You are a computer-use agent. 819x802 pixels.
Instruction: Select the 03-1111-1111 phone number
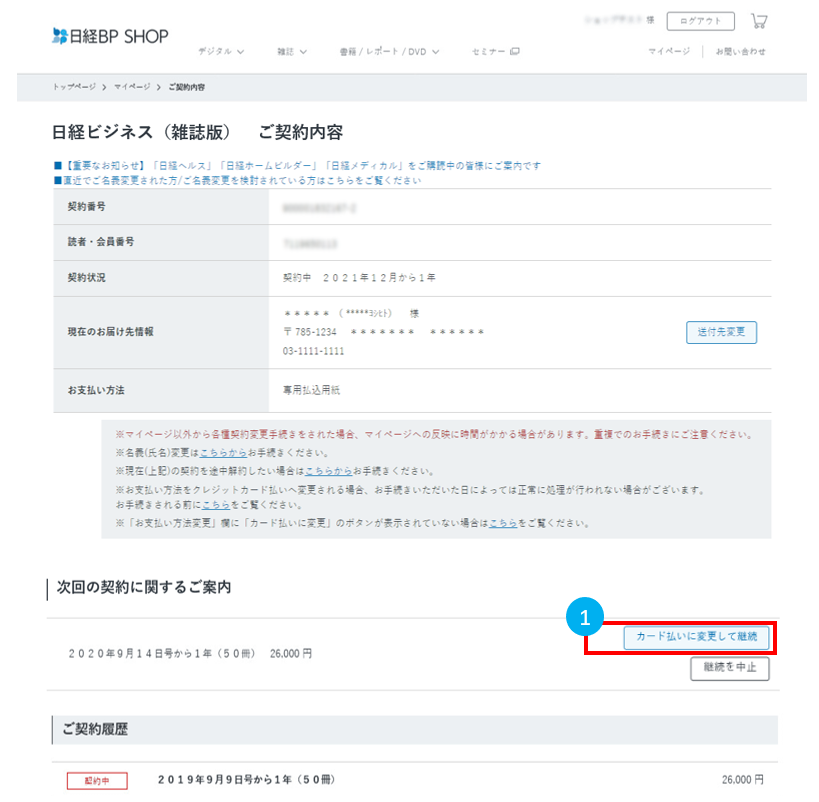tap(313, 351)
